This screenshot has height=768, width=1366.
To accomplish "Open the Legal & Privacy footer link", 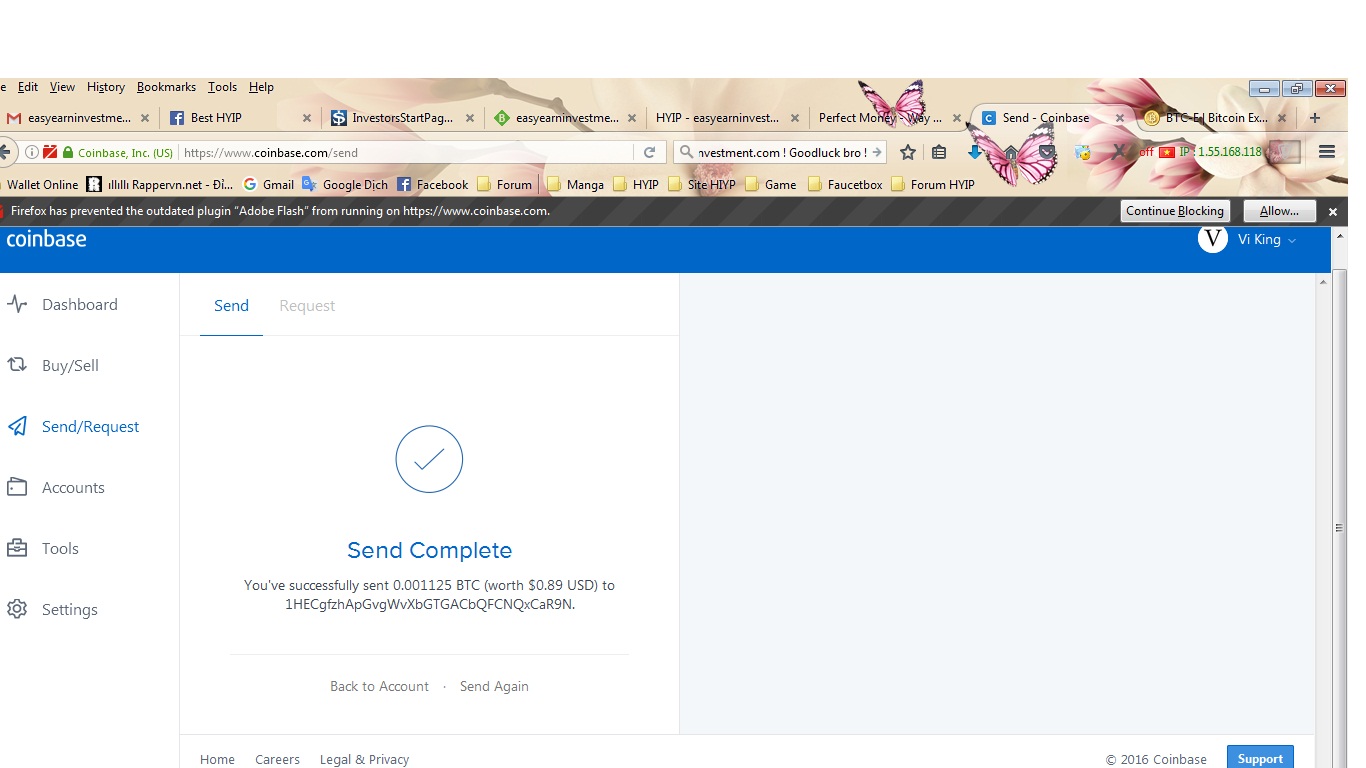I will 364,760.
